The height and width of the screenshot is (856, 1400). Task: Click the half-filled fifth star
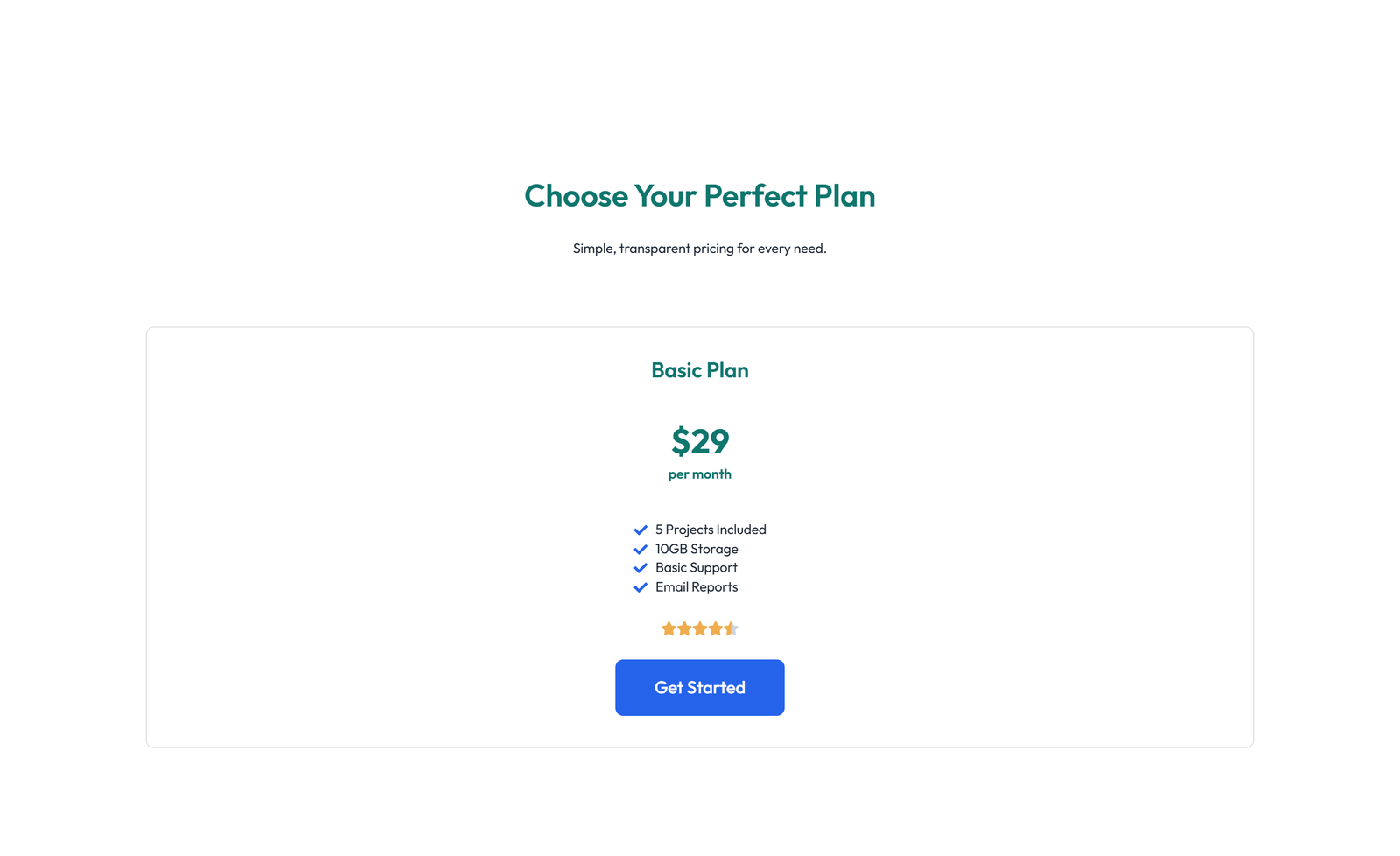[731, 628]
